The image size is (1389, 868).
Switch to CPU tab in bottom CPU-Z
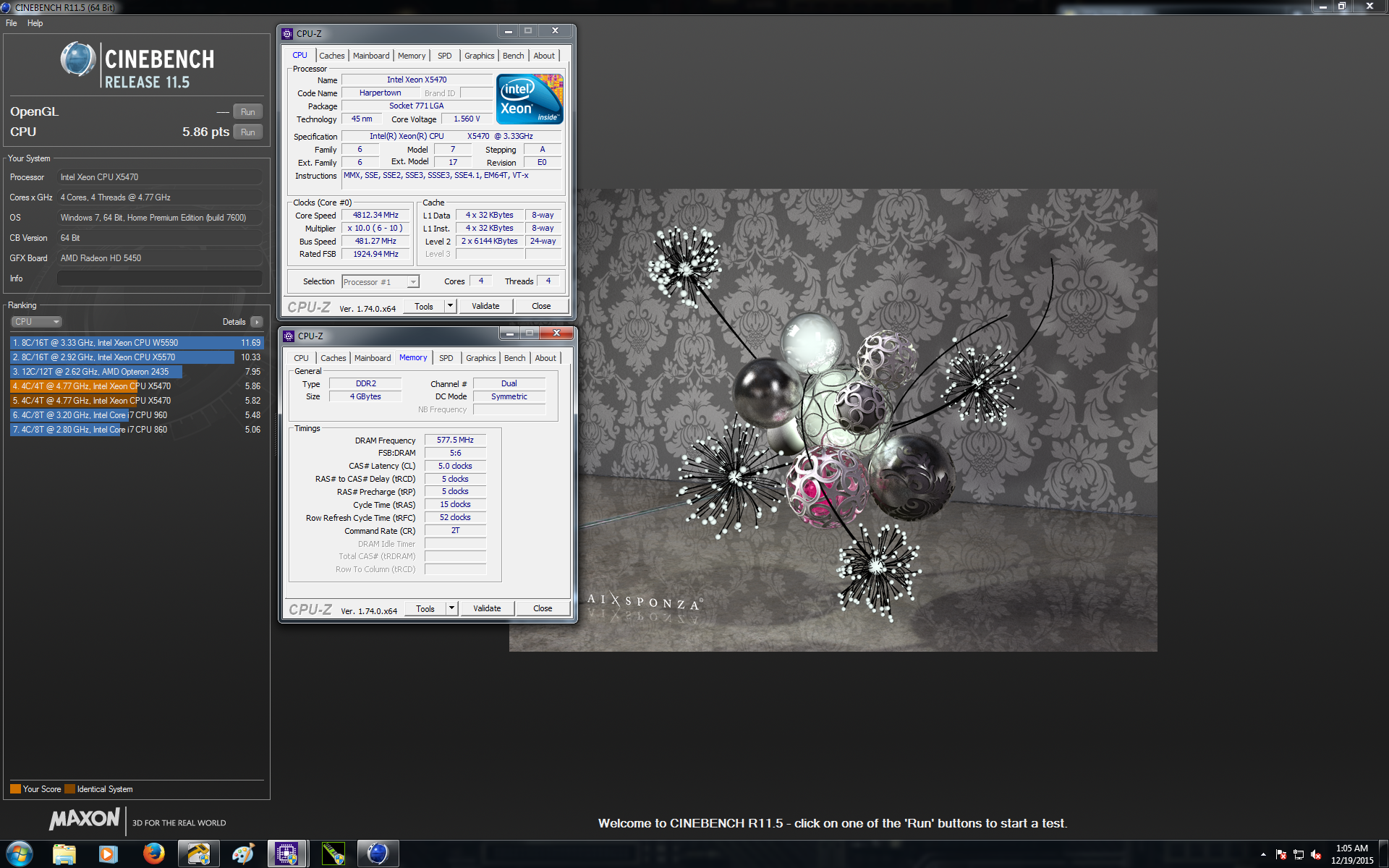pos(302,358)
